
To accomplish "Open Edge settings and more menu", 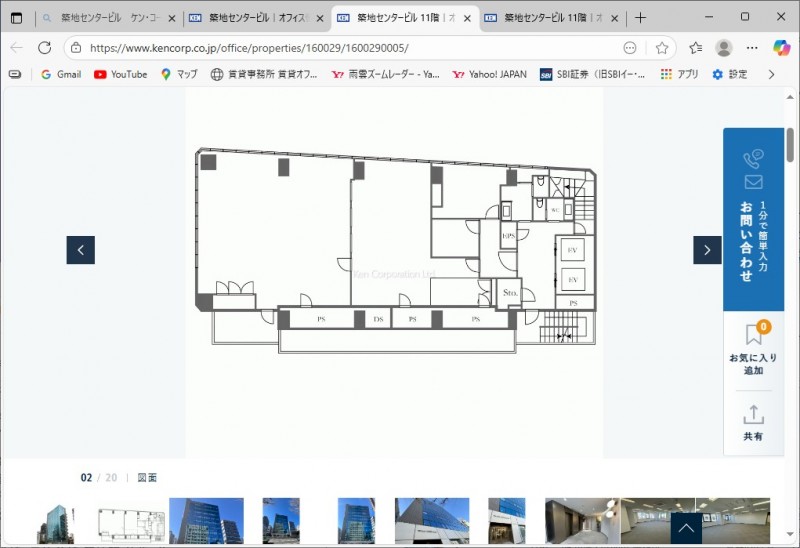I will click(x=753, y=47).
